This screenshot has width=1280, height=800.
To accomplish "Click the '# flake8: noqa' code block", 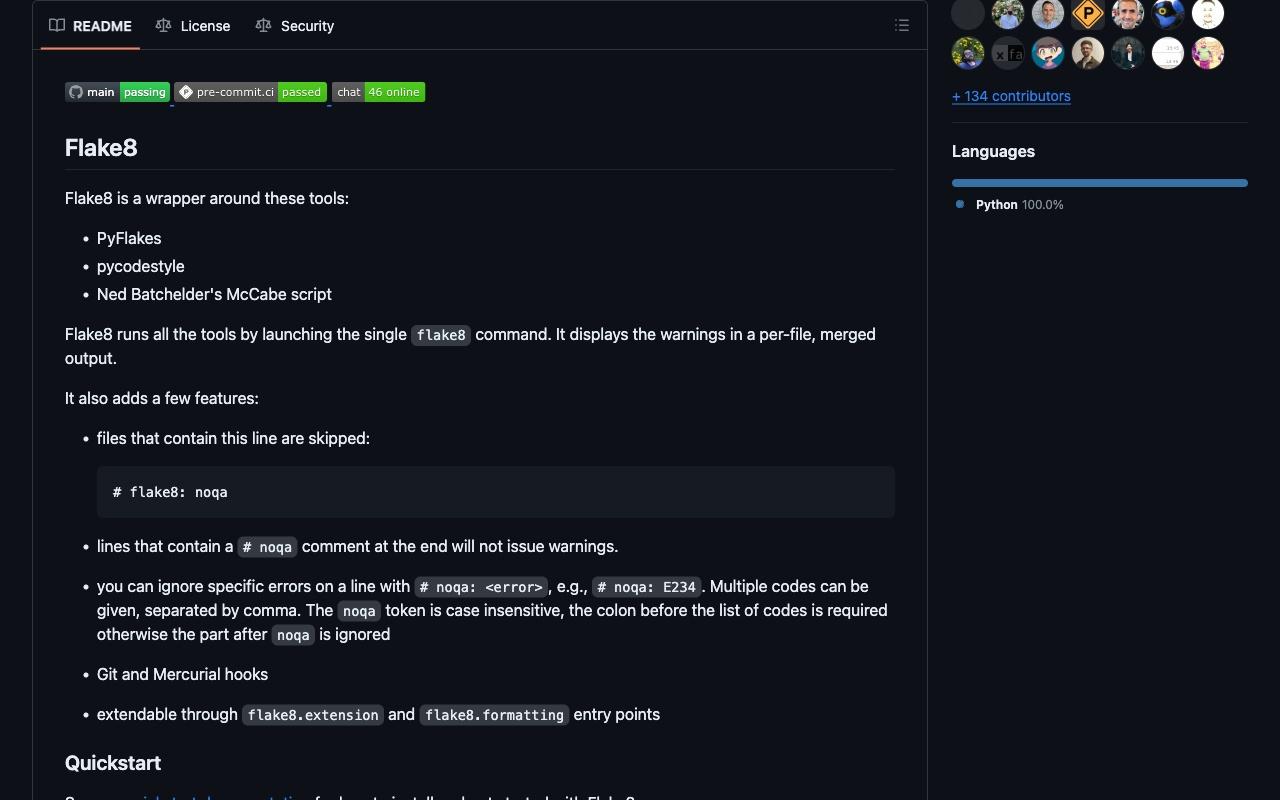I will point(496,492).
